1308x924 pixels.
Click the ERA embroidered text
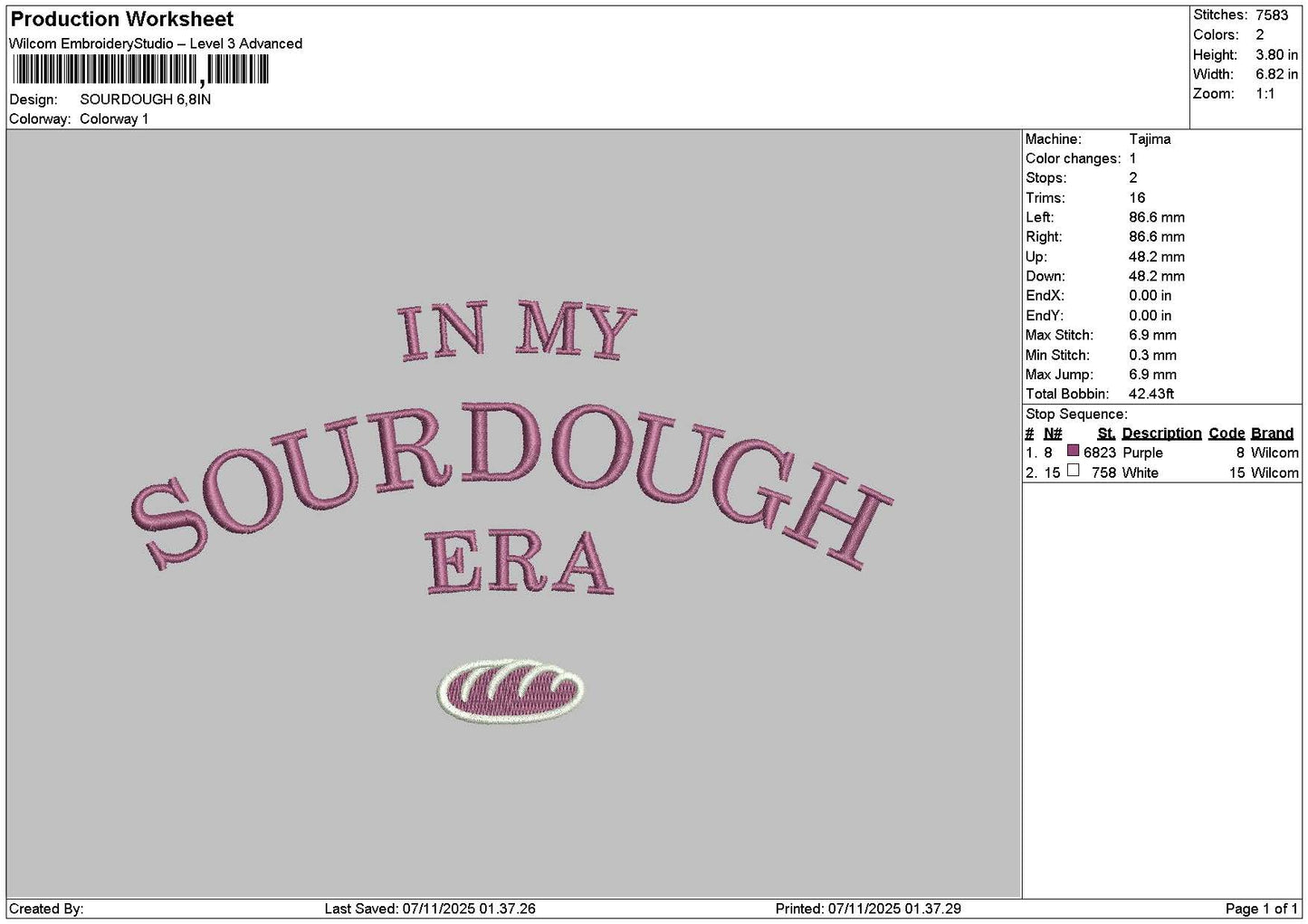pos(519,562)
